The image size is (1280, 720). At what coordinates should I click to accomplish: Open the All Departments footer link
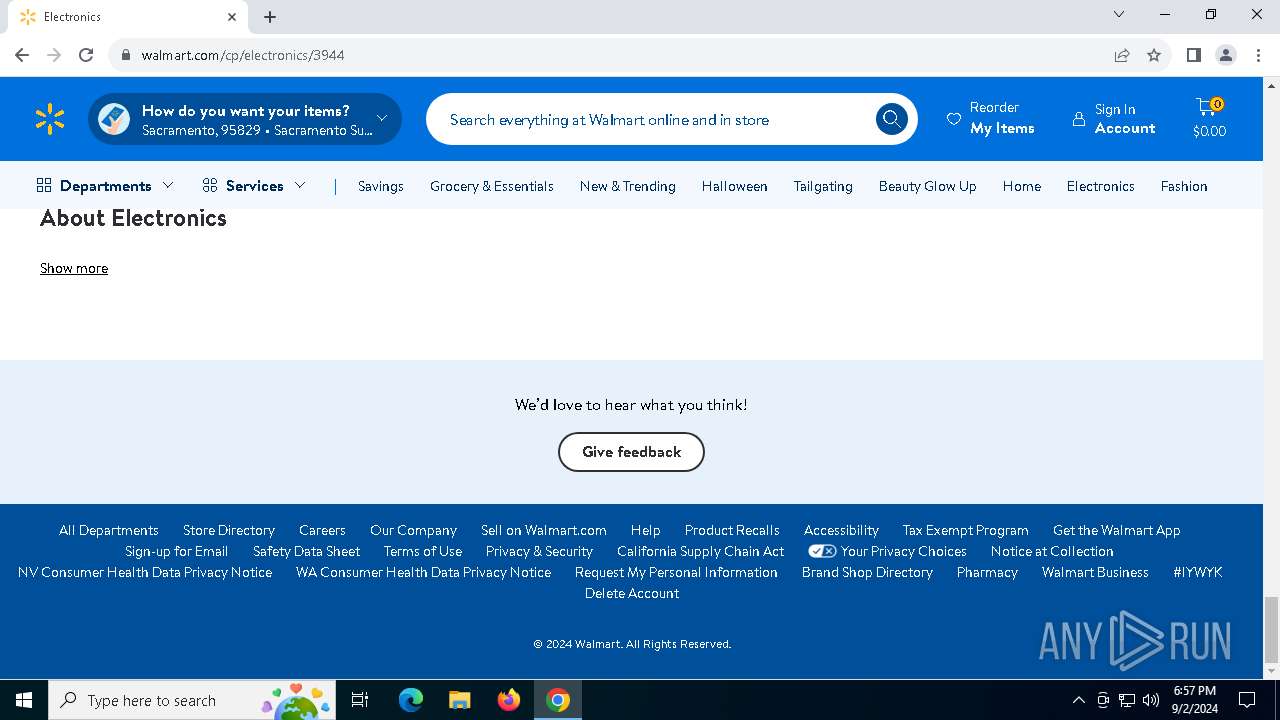(109, 530)
